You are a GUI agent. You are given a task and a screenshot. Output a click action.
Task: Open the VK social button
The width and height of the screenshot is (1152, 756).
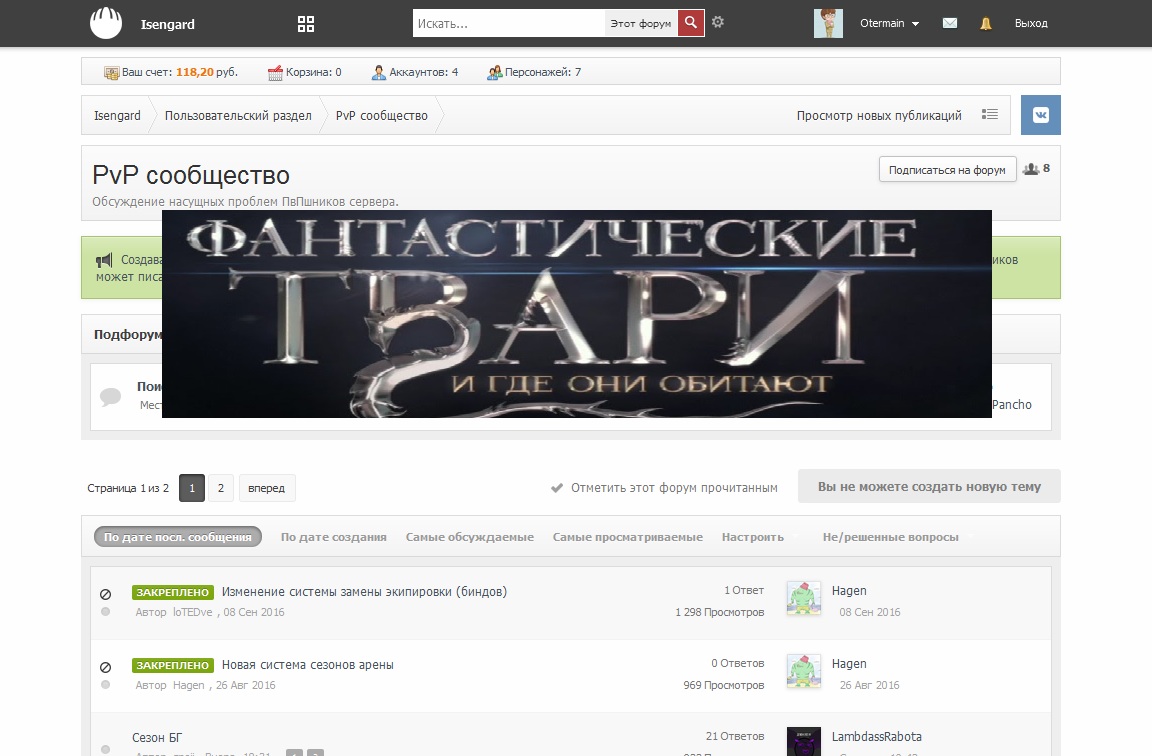(x=1040, y=115)
